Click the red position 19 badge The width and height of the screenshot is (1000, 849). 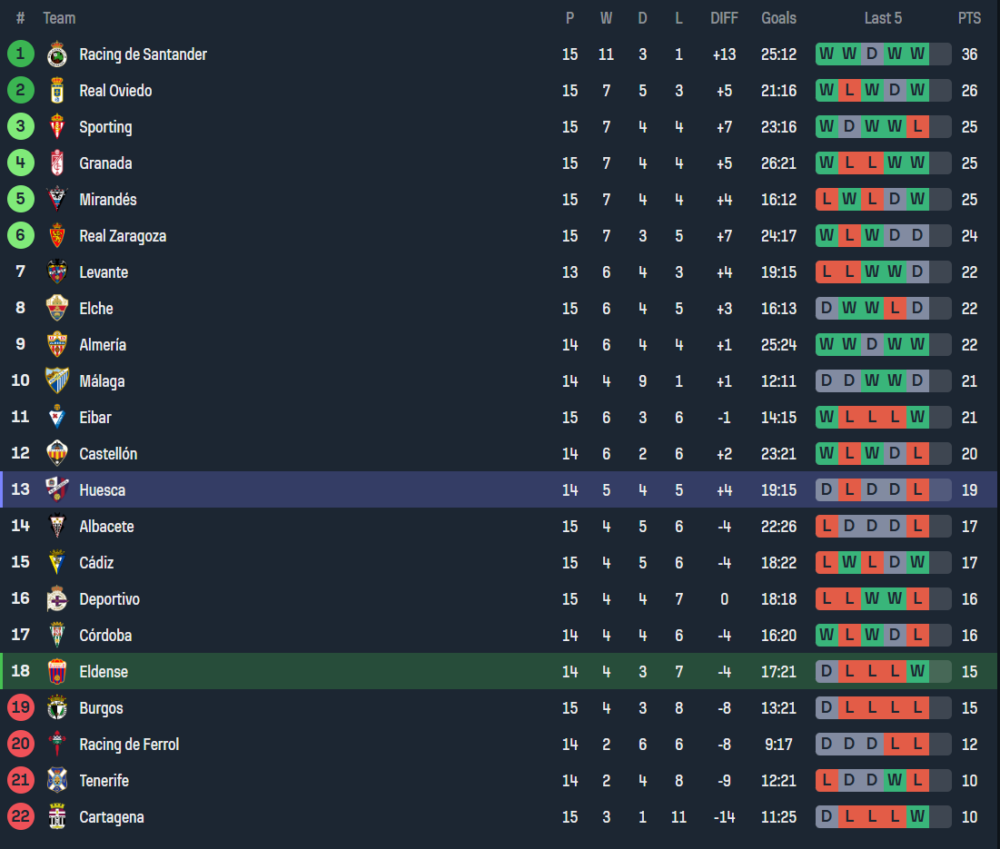click(21, 708)
